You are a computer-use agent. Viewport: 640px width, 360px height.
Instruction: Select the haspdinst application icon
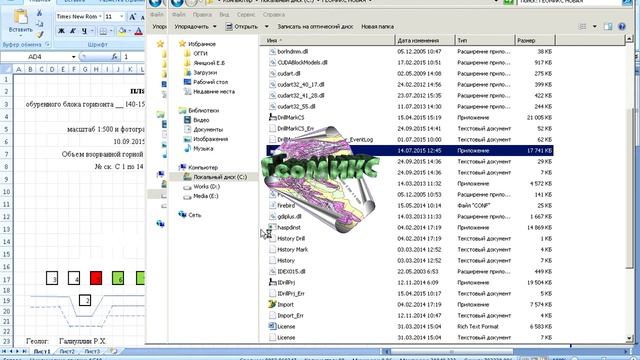click(272, 227)
